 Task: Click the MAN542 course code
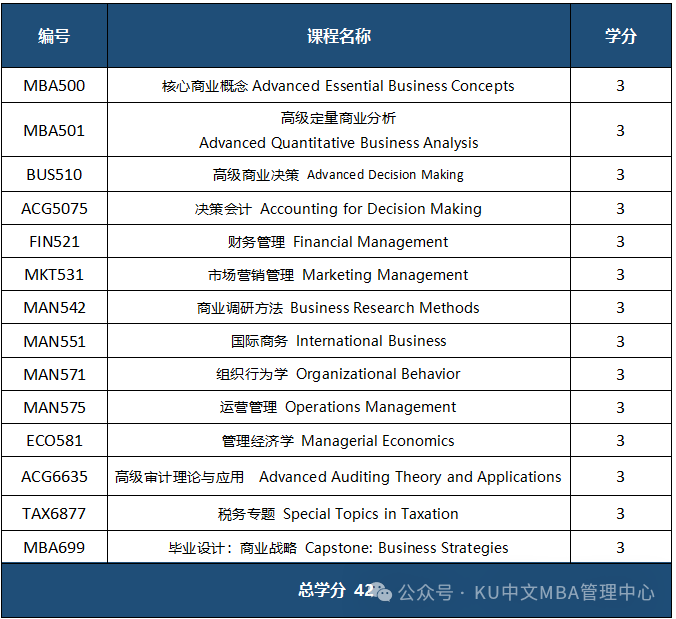coord(54,308)
